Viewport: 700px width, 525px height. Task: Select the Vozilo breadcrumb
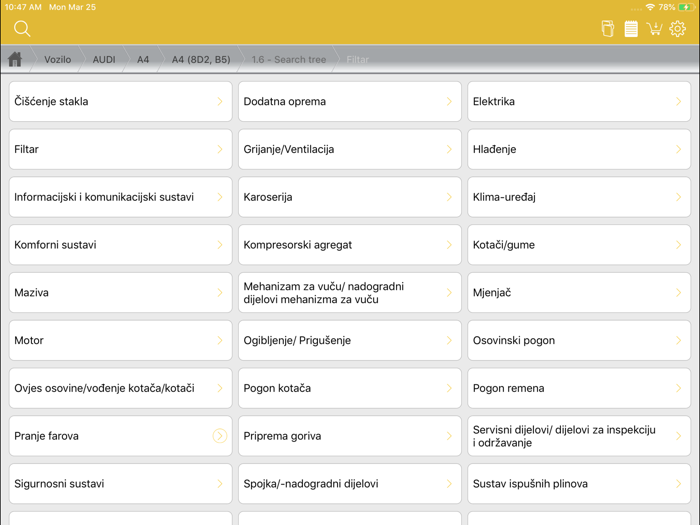click(x=58, y=59)
